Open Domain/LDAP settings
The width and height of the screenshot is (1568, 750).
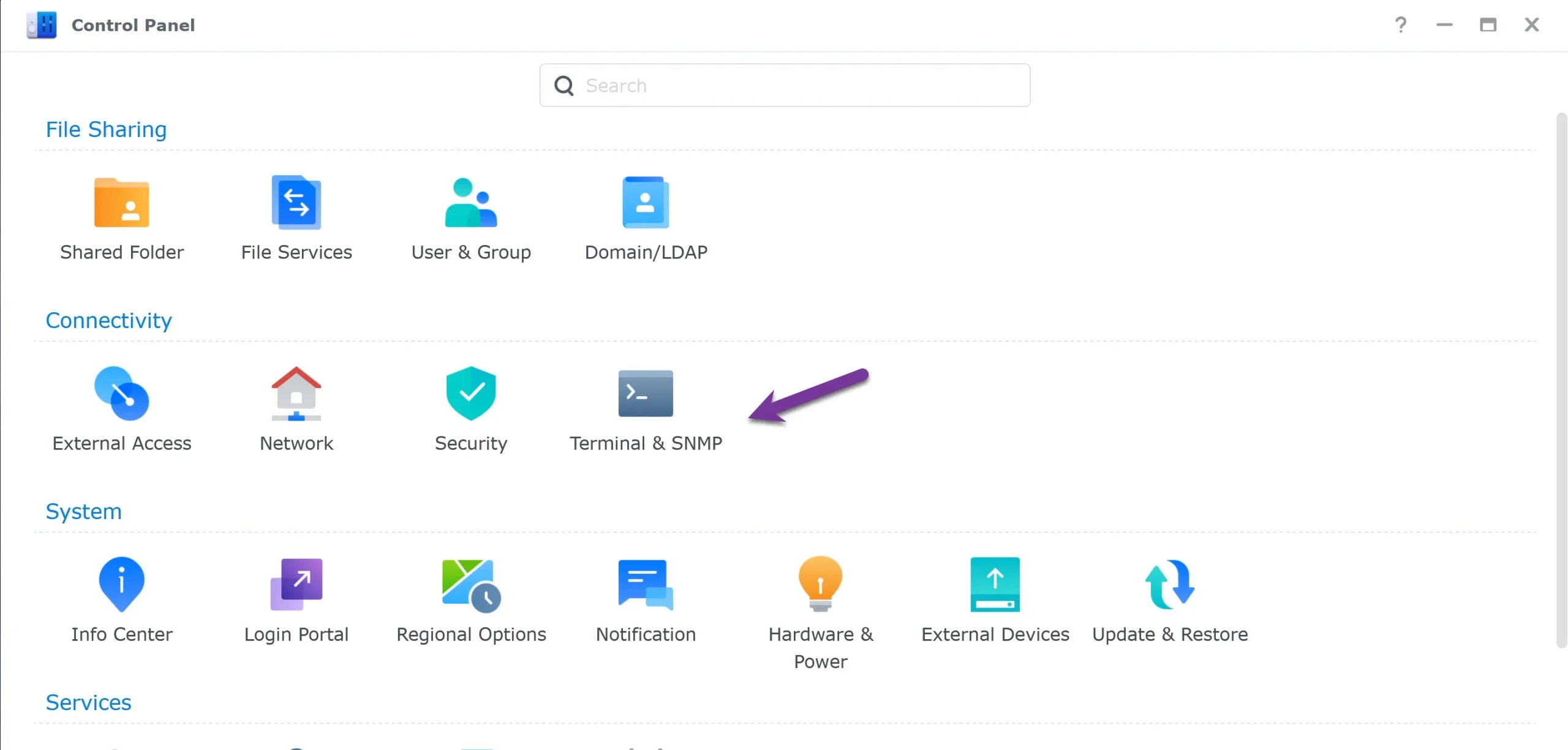click(x=646, y=203)
